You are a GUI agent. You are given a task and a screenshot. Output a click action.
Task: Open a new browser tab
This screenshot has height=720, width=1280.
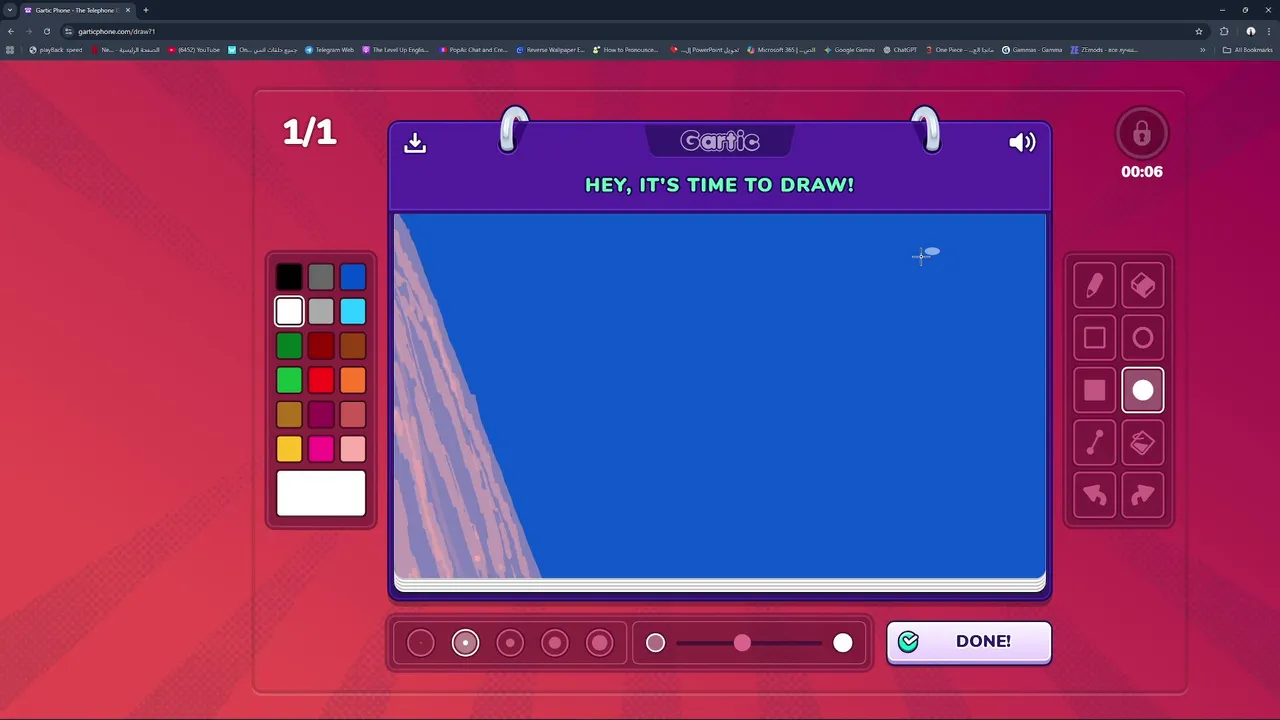(x=145, y=10)
